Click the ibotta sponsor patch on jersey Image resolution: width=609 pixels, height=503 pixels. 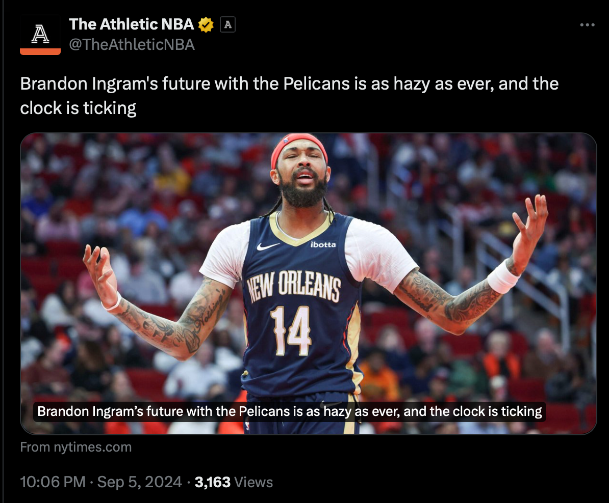coord(323,244)
